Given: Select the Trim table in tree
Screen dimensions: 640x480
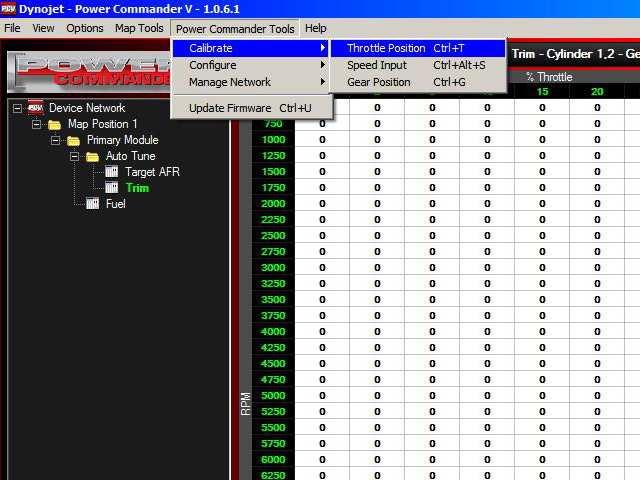Looking at the screenshot, I should [137, 188].
